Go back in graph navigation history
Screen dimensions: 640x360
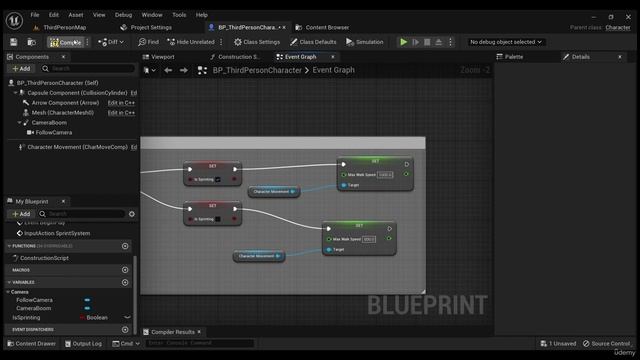pyautogui.click(x=168, y=70)
